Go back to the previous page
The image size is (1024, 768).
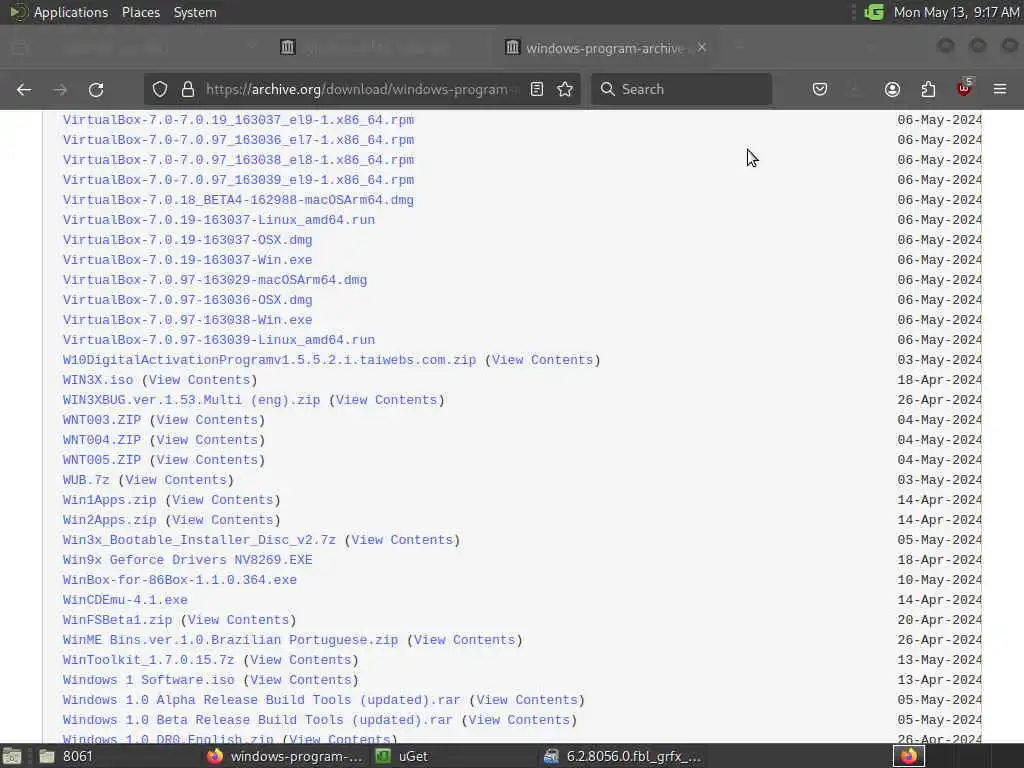point(24,89)
